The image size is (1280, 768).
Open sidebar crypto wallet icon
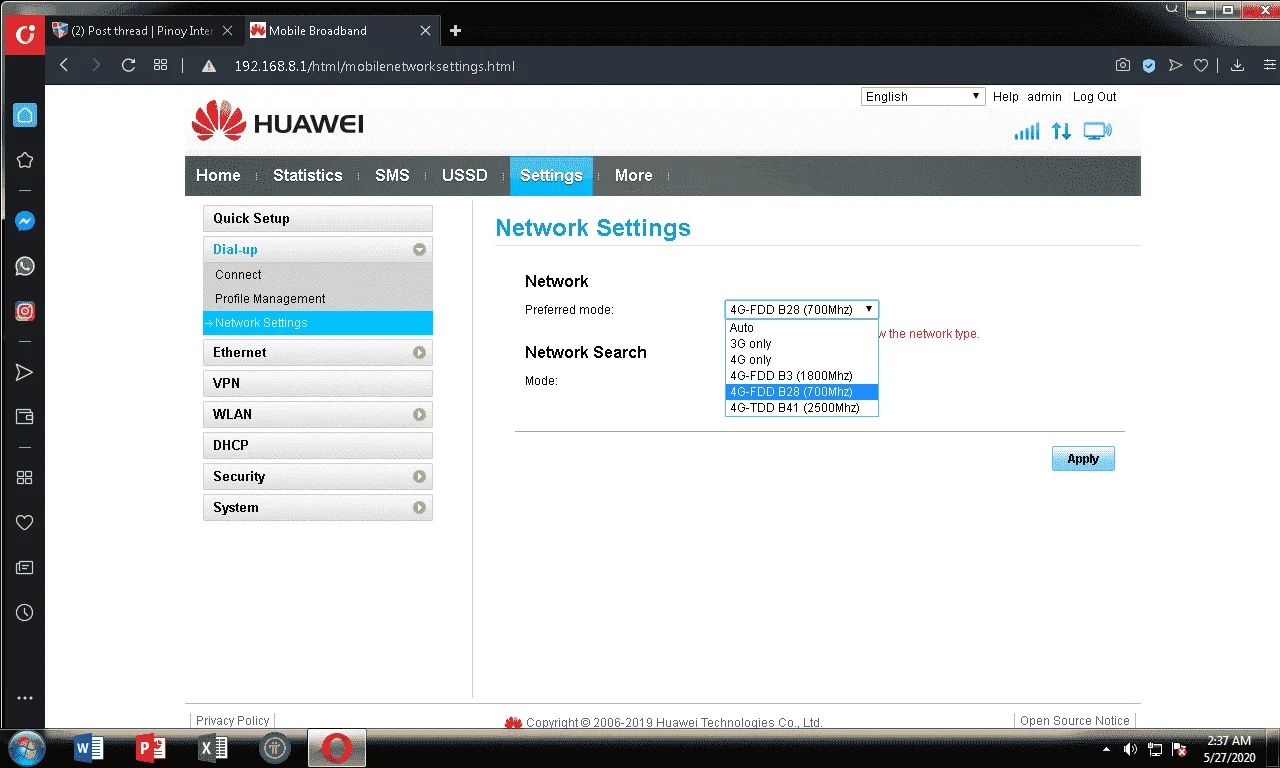(x=25, y=416)
